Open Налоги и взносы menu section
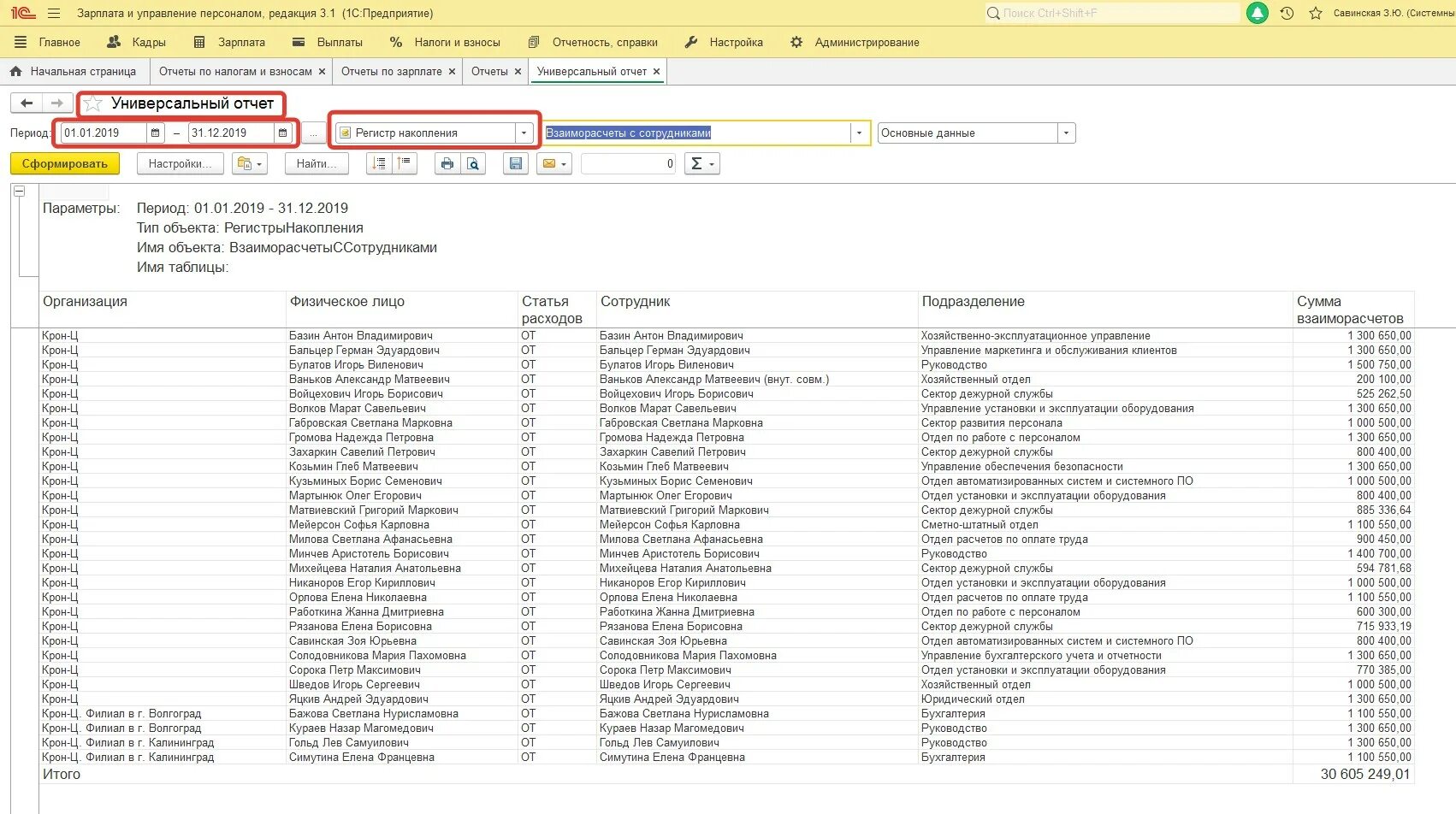The height and width of the screenshot is (814, 1456). point(446,42)
